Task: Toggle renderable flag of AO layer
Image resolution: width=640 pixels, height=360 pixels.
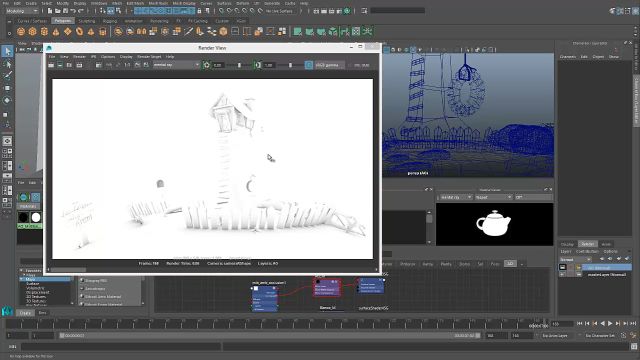Action: coord(562,267)
